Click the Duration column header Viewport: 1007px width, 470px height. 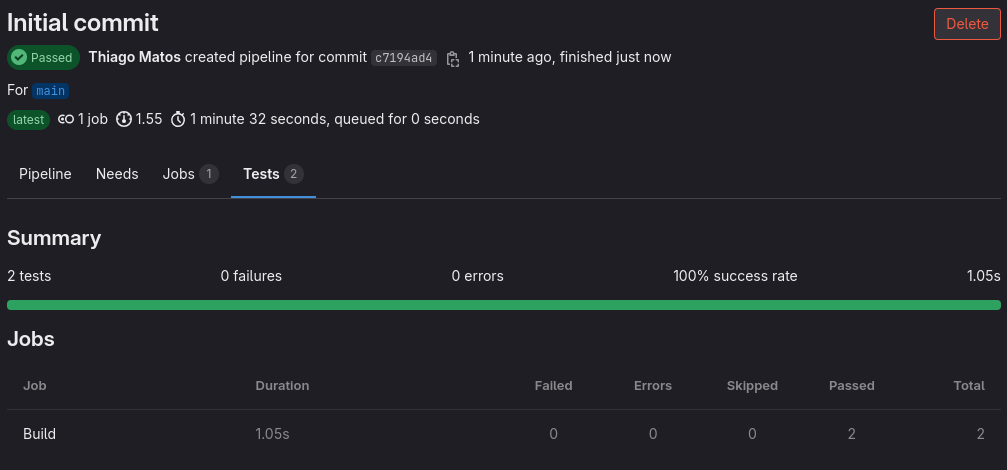pyautogui.click(x=282, y=386)
